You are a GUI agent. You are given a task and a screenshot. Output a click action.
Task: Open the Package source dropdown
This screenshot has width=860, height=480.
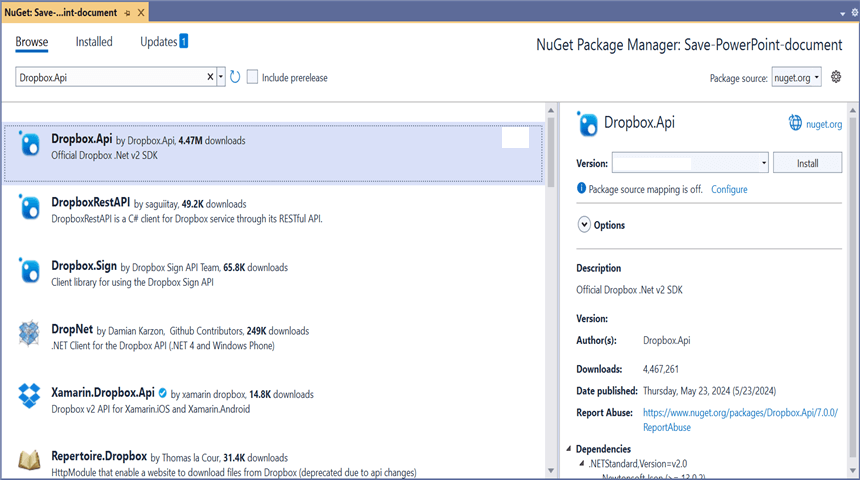(796, 77)
